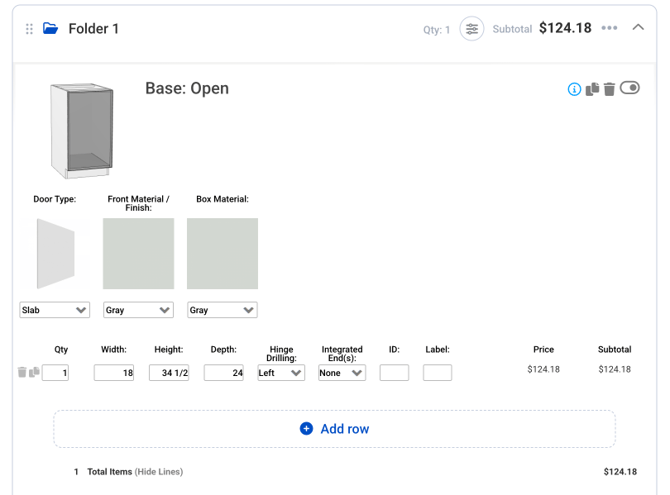
Task: Show info for Base: Open cabinet
Action: point(574,89)
